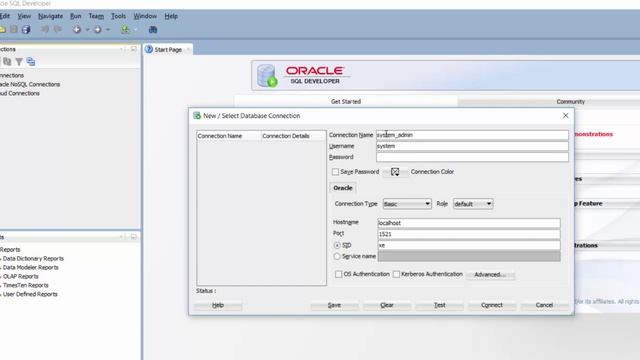Select the Oracle tab in dialog

[x=342, y=188]
